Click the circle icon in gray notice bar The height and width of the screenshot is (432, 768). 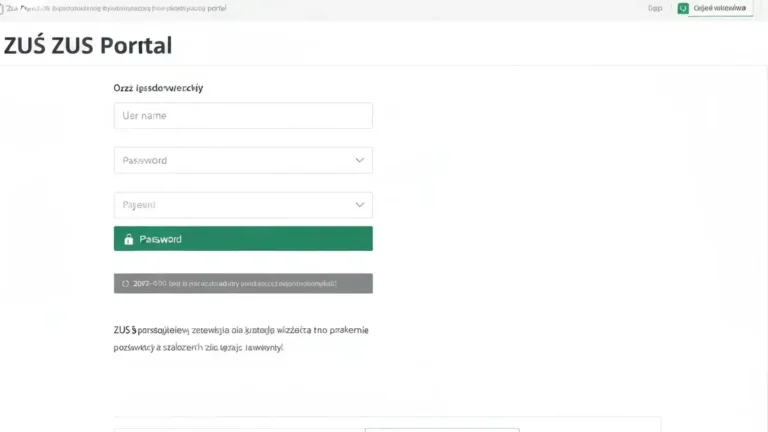click(125, 284)
